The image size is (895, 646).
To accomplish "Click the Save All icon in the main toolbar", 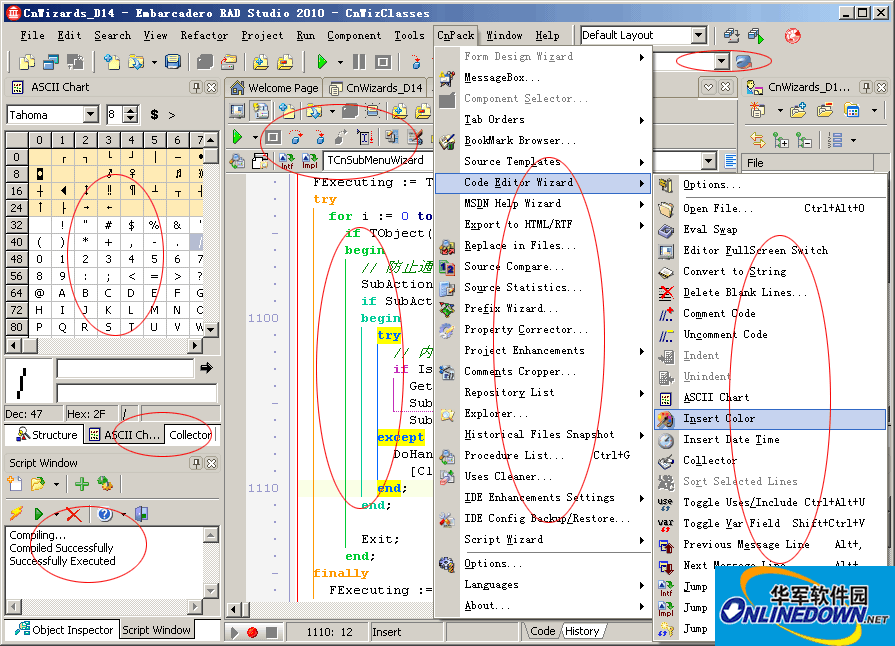I will [x=173, y=62].
